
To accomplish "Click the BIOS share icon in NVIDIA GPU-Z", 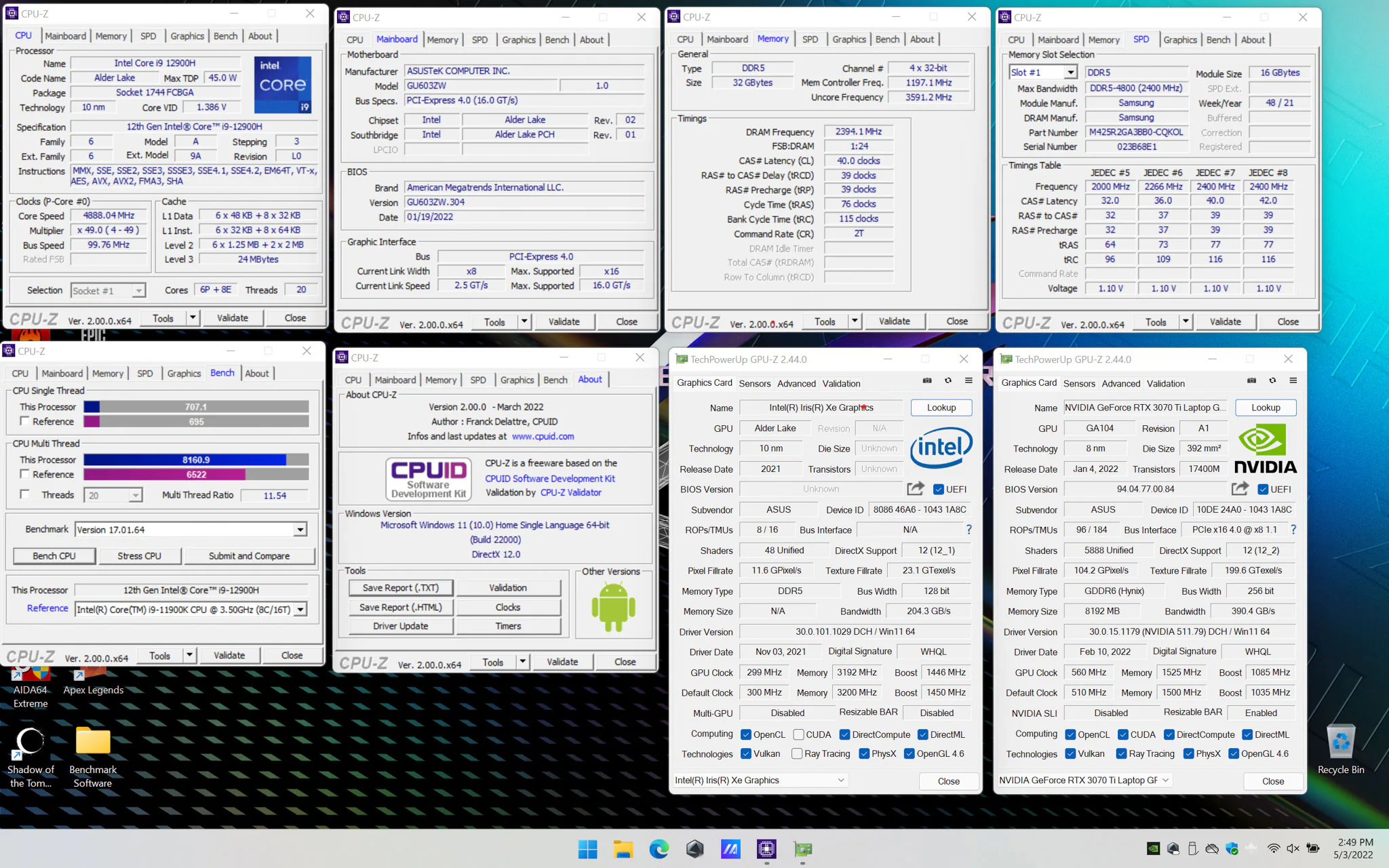I will [1240, 488].
